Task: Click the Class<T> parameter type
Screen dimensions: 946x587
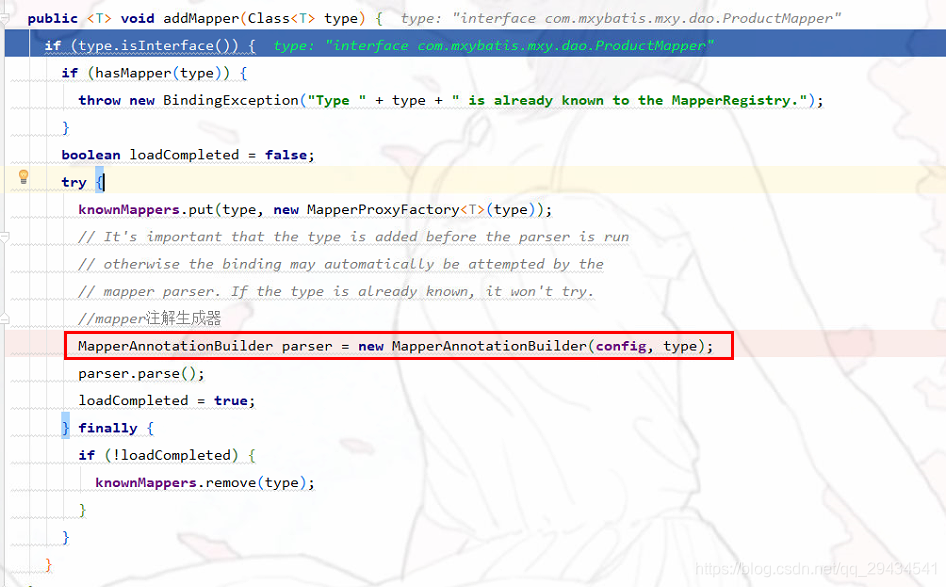Action: tap(281, 19)
